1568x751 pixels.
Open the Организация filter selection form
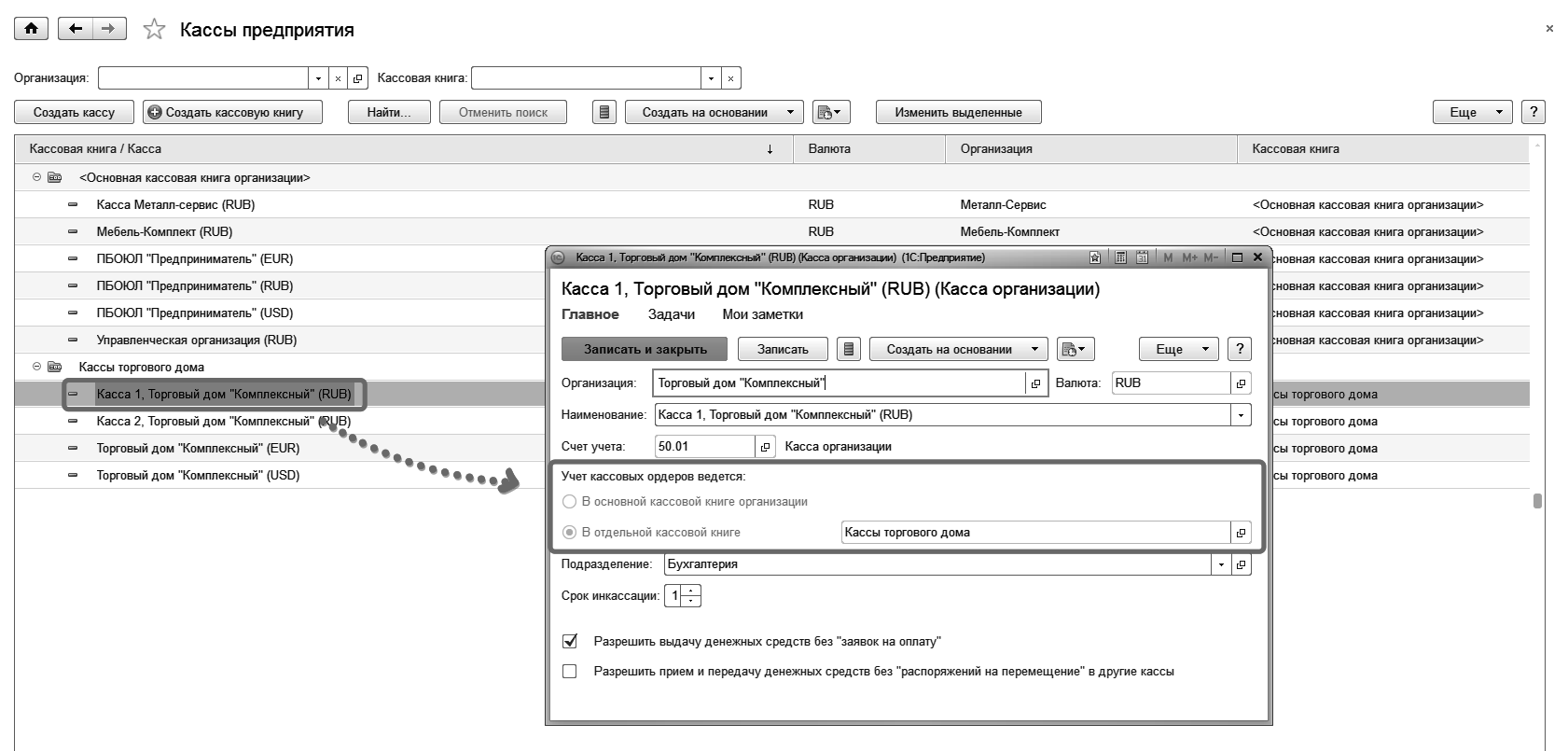[359, 78]
